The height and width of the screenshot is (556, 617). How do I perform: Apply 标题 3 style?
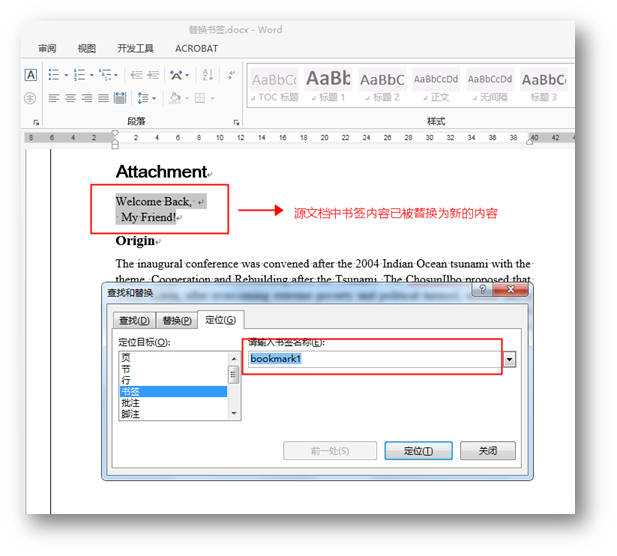[544, 85]
